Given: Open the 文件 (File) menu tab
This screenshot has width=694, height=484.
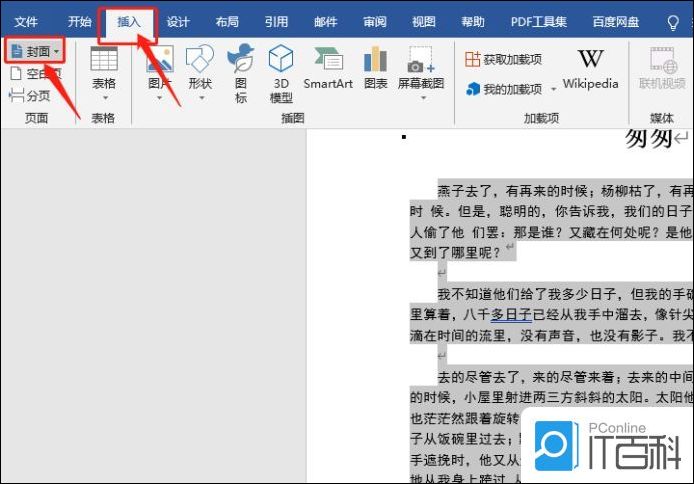Looking at the screenshot, I should tap(26, 22).
